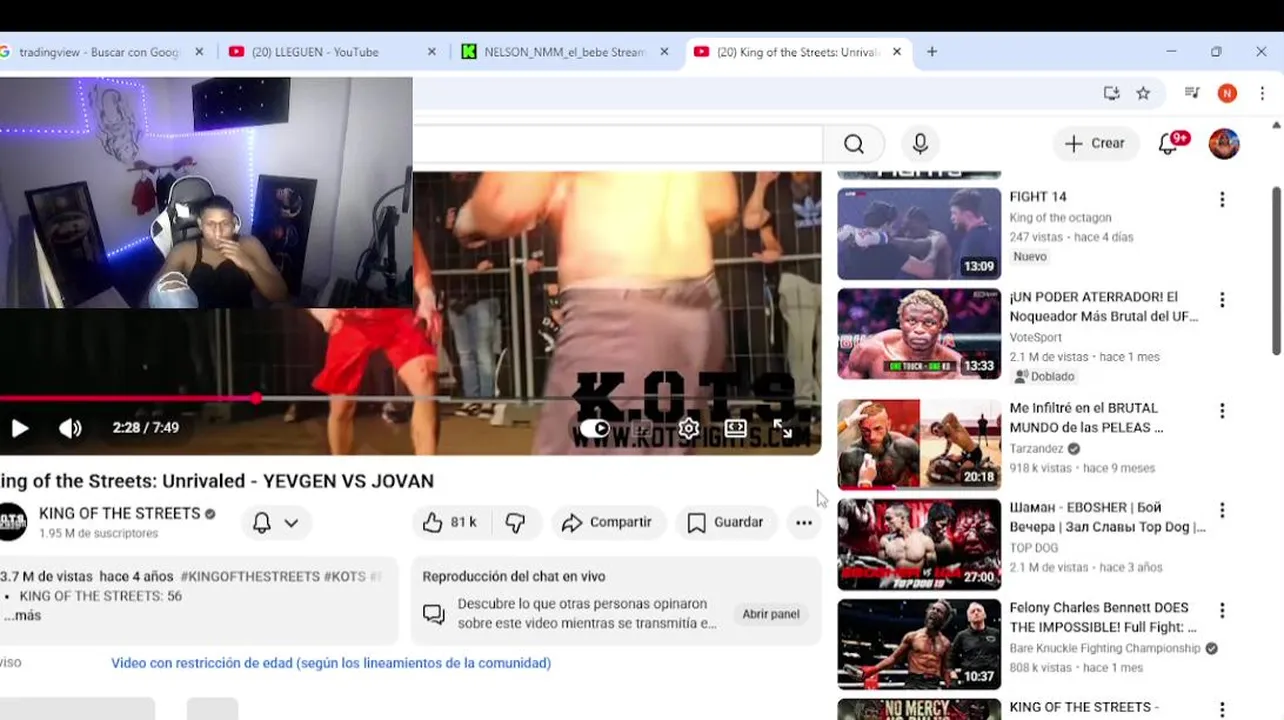Open FIGHT 14 video thumbnail
Image resolution: width=1284 pixels, height=720 pixels.
[919, 234]
